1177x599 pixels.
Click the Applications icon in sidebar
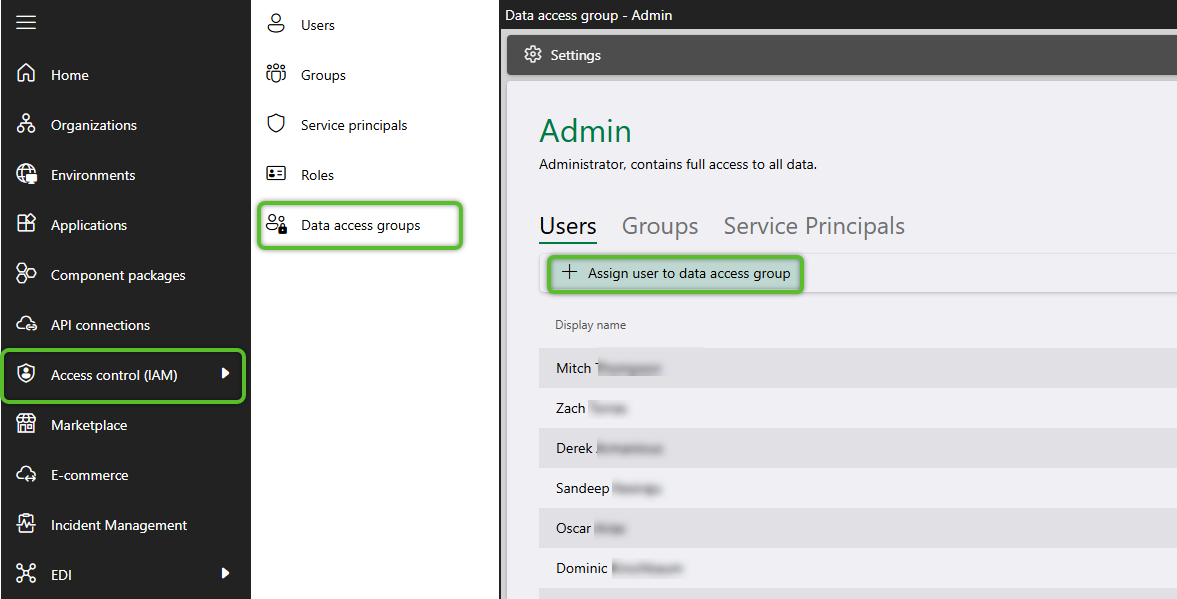(27, 225)
